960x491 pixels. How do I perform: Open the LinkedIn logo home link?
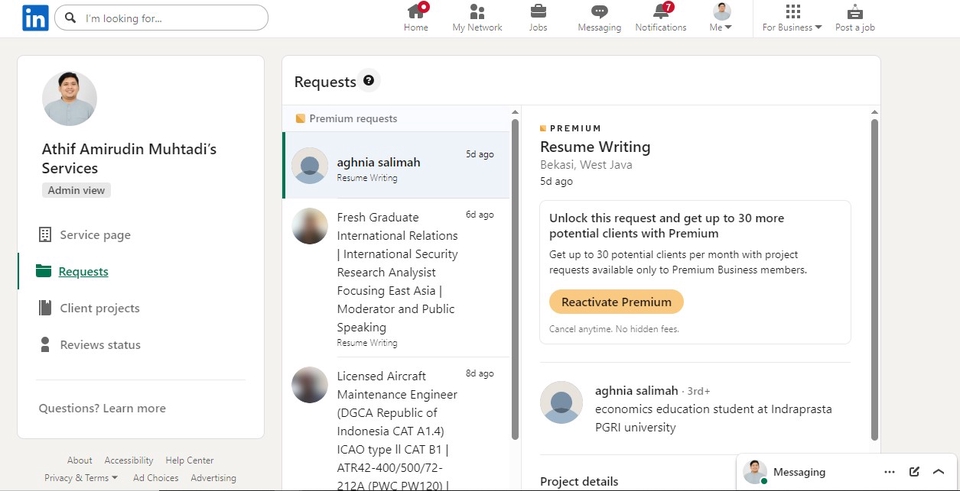click(x=35, y=18)
